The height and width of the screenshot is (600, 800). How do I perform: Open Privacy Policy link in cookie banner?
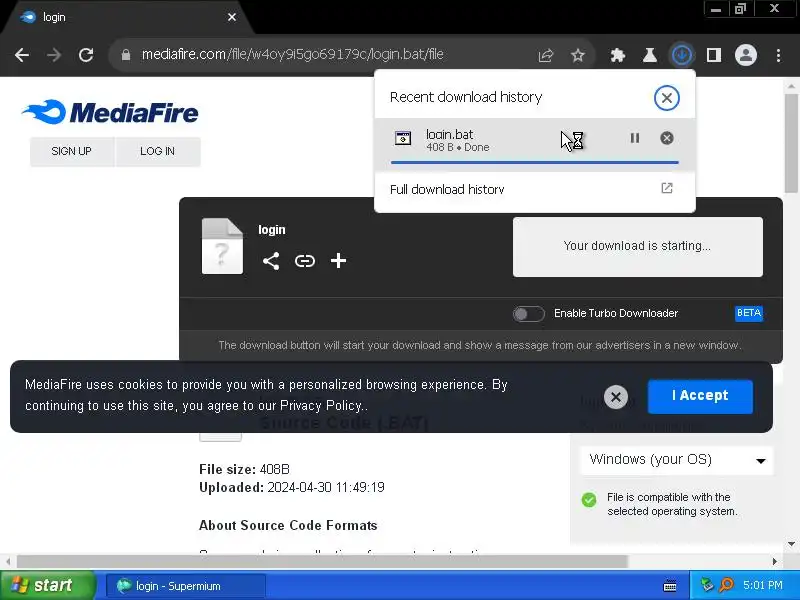[321, 406]
